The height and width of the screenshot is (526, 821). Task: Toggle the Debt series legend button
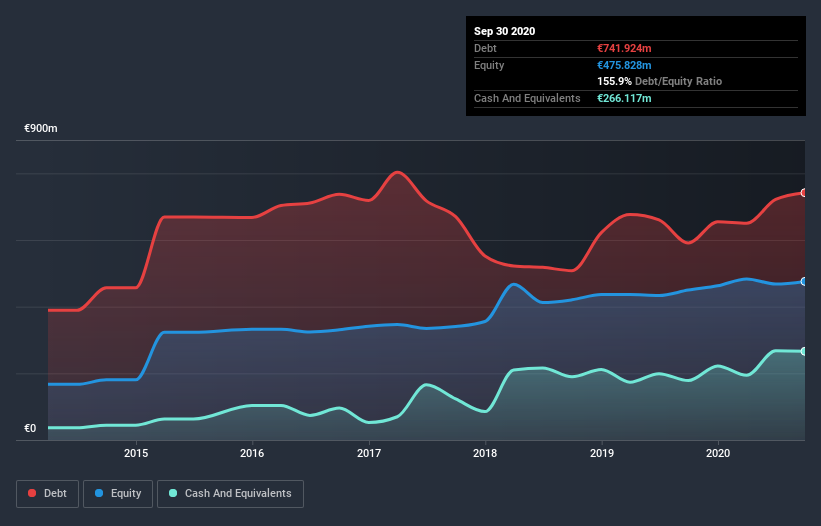(x=48, y=494)
